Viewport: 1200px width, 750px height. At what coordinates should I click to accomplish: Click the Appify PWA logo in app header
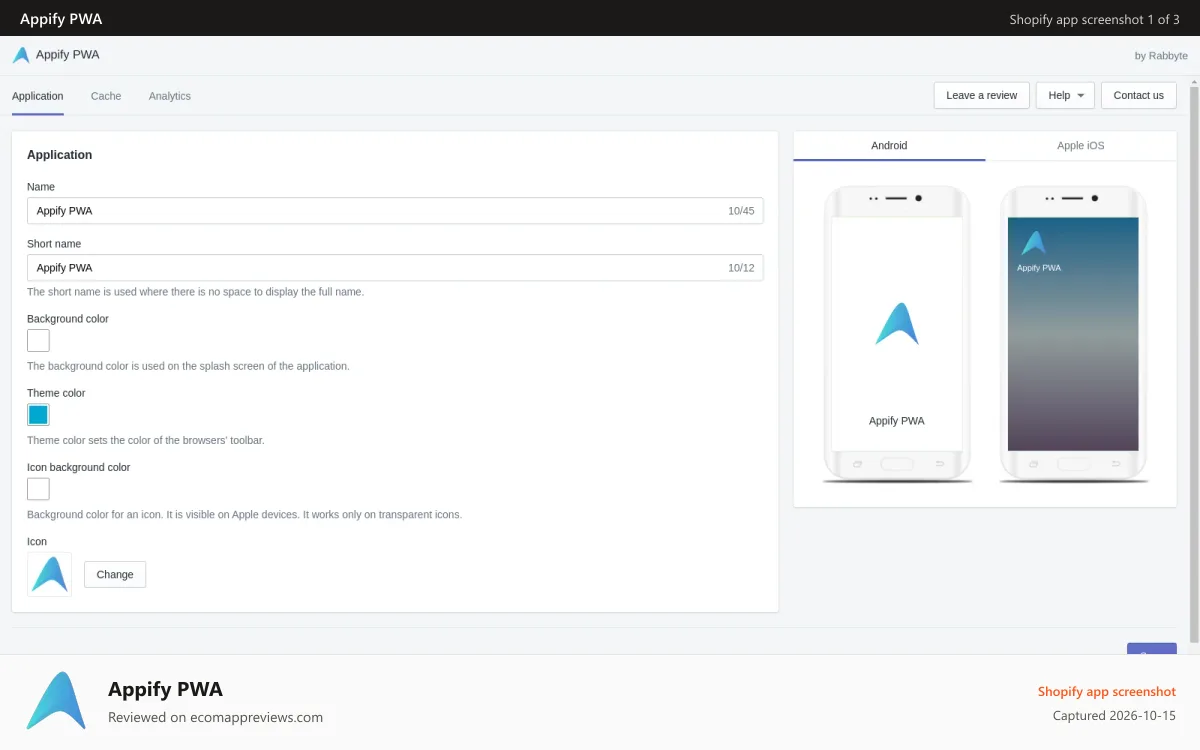(x=21, y=55)
